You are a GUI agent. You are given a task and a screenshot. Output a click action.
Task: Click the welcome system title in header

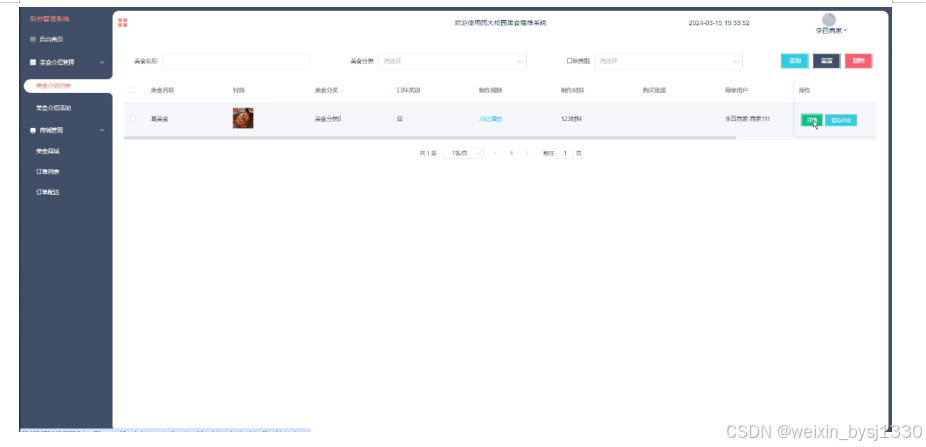(x=500, y=23)
